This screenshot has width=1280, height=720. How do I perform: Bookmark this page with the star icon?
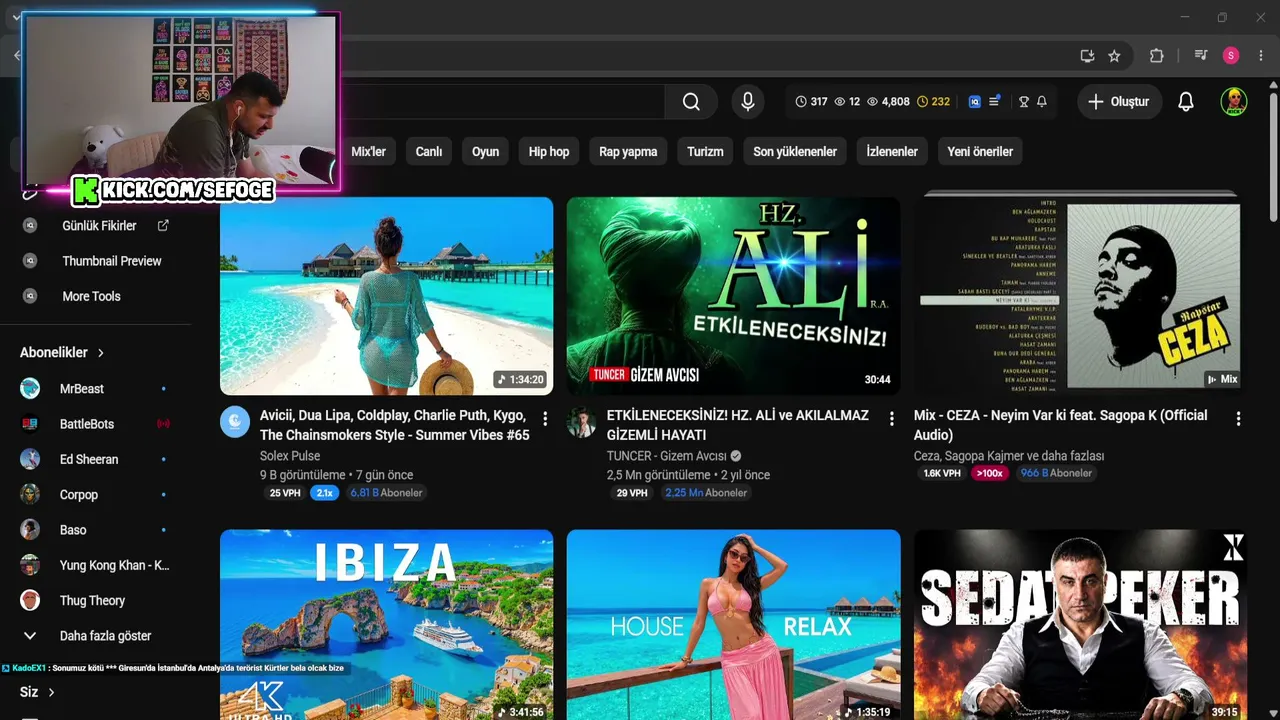pyautogui.click(x=1114, y=56)
